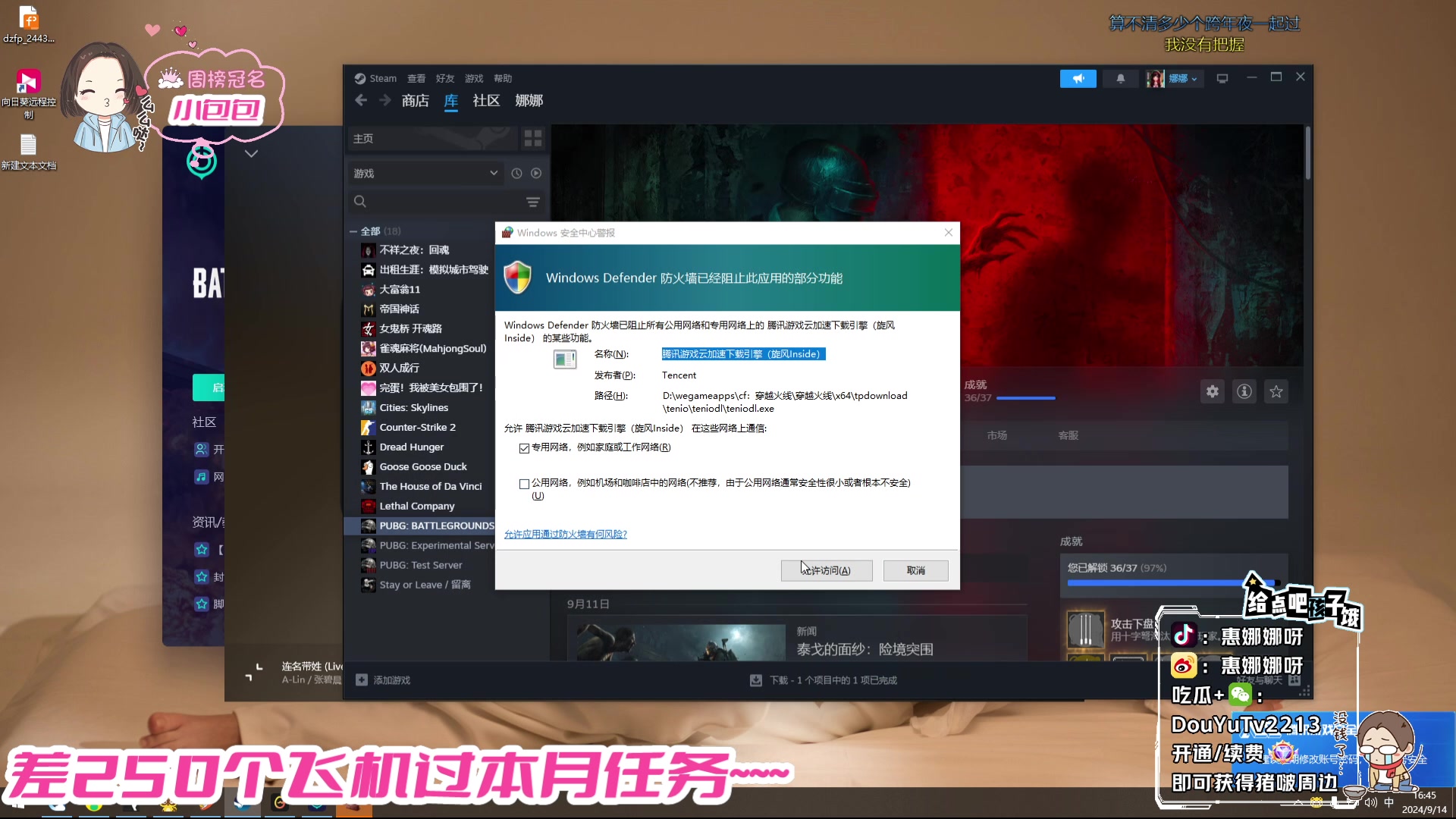1456x819 pixels.
Task: Open Steam notifications bell
Action: click(1120, 78)
